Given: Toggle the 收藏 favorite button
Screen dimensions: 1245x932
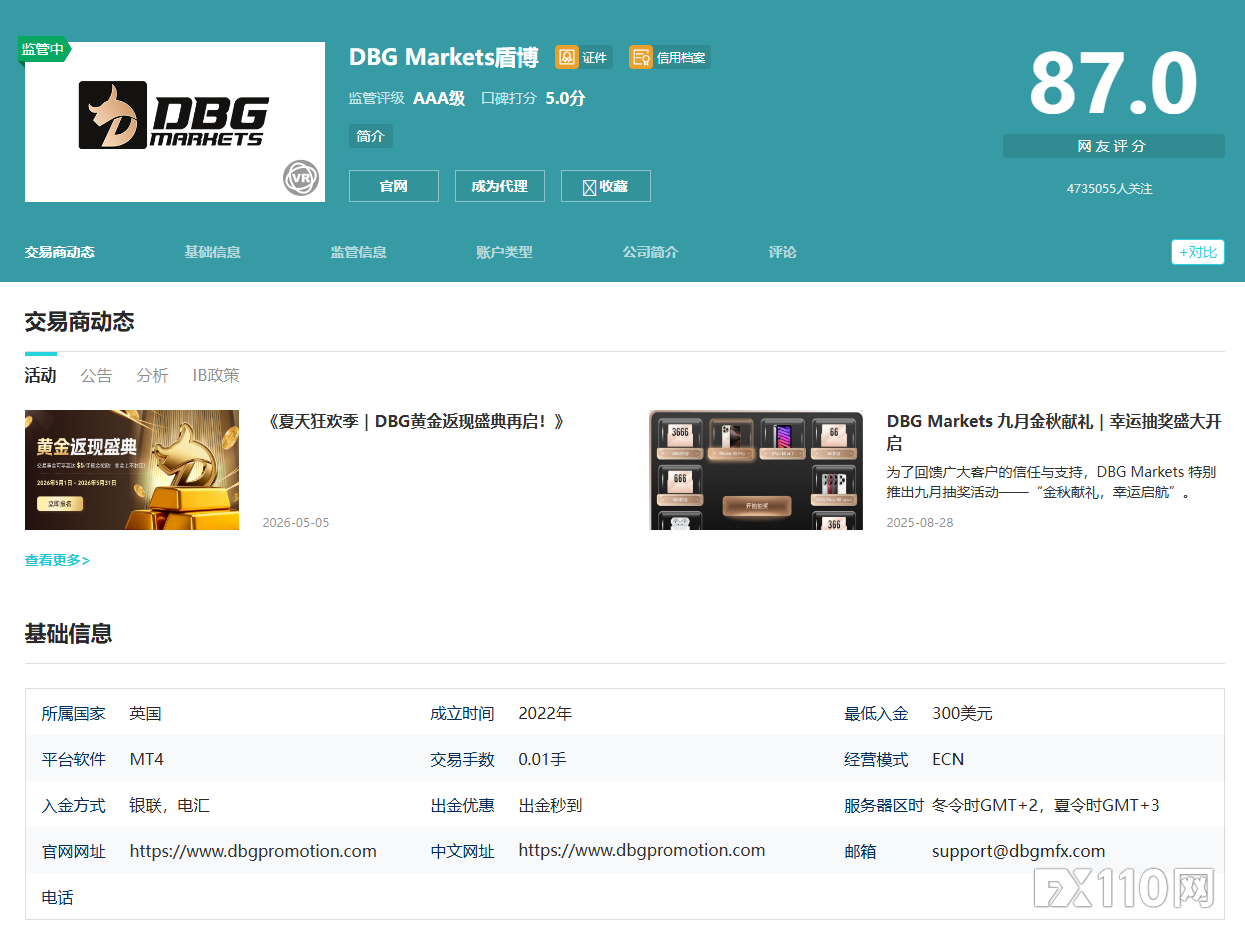Looking at the screenshot, I should pos(606,186).
